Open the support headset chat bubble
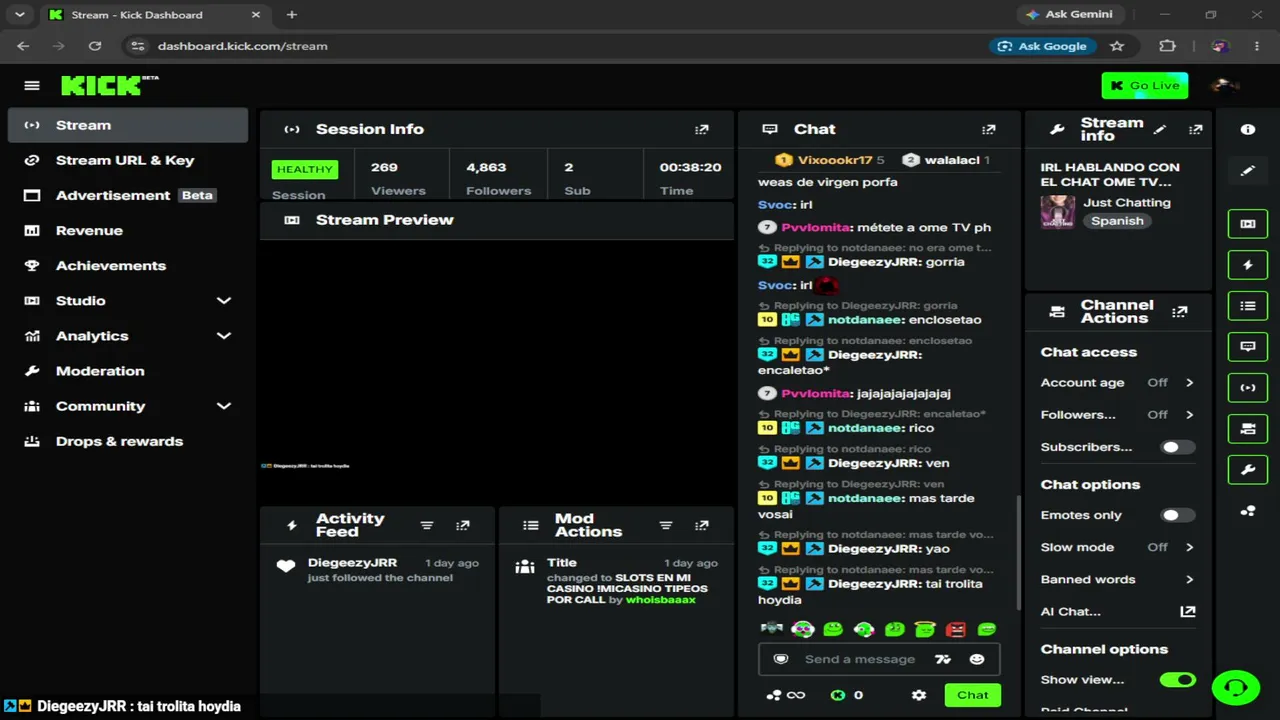1280x720 pixels. tap(1236, 687)
